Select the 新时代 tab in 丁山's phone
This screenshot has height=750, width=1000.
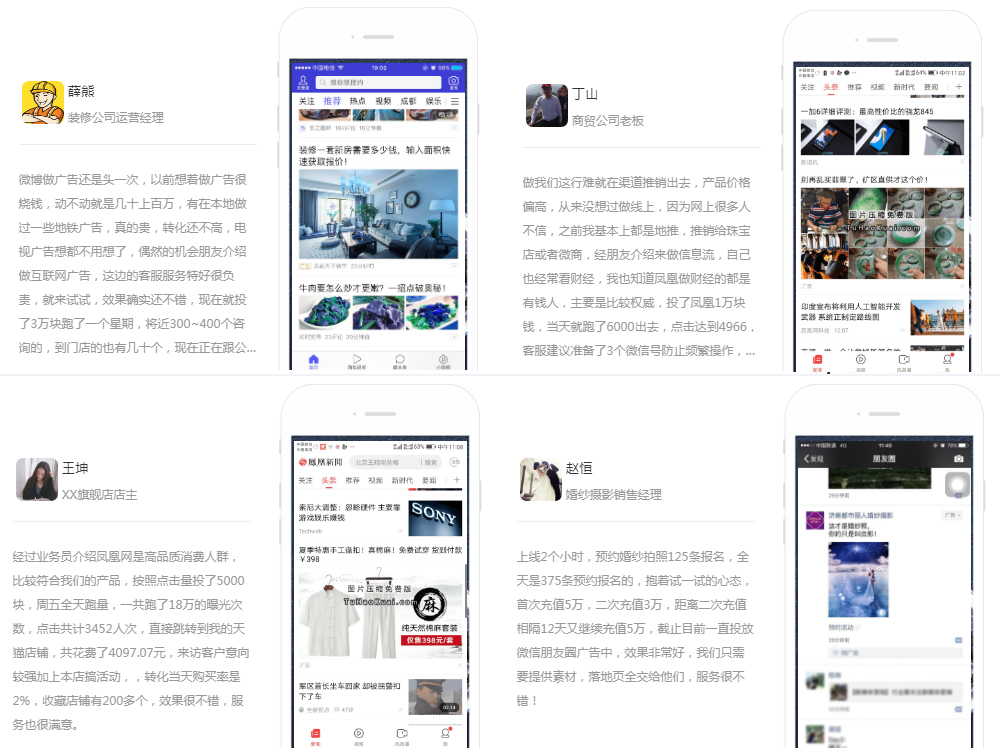[x=904, y=87]
